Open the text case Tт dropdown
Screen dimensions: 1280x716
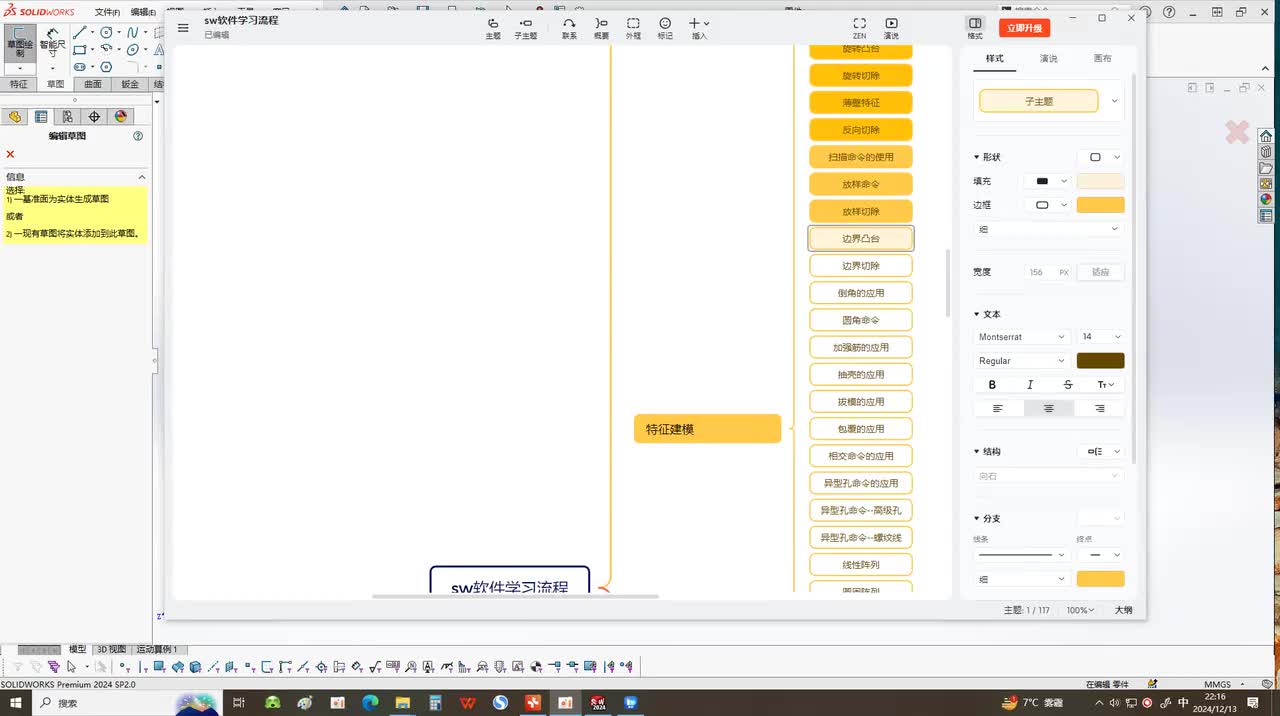(x=1106, y=385)
